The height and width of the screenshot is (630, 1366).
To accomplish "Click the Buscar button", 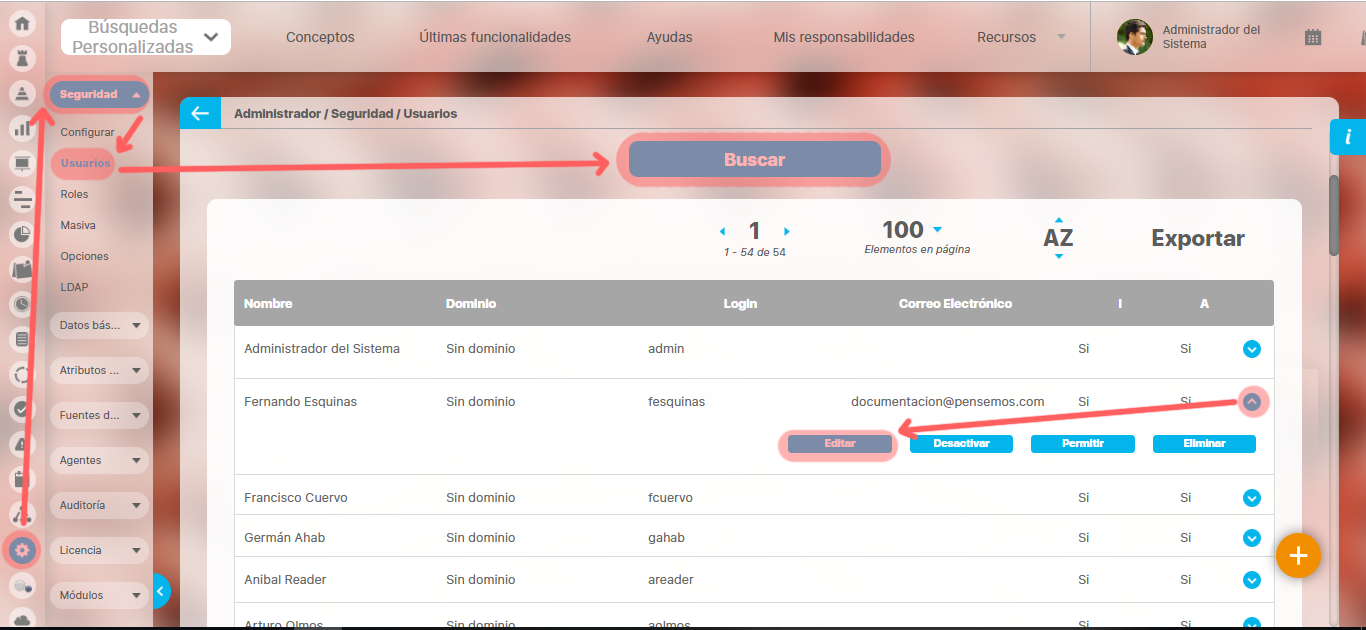I will click(754, 160).
